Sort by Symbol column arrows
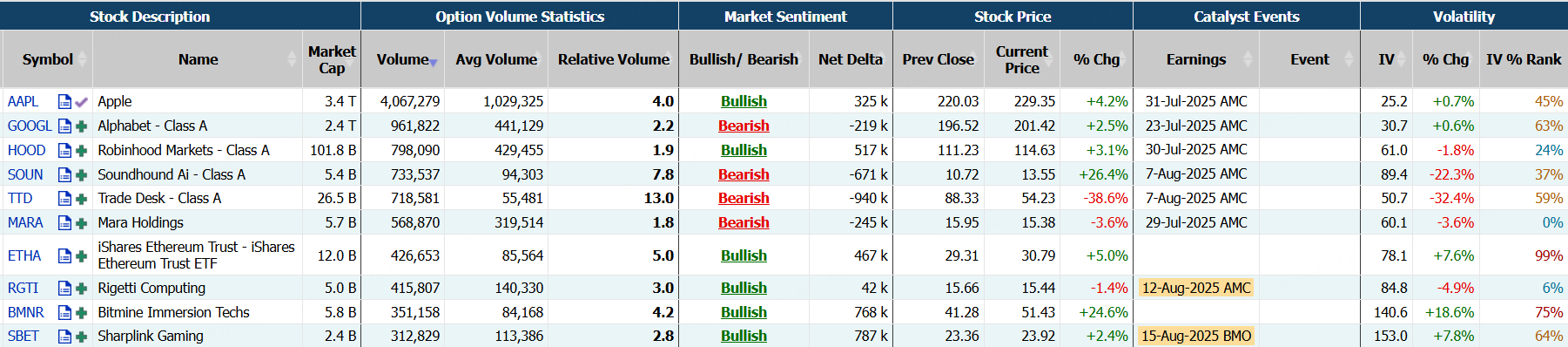The width and height of the screenshot is (1568, 347). click(x=83, y=59)
